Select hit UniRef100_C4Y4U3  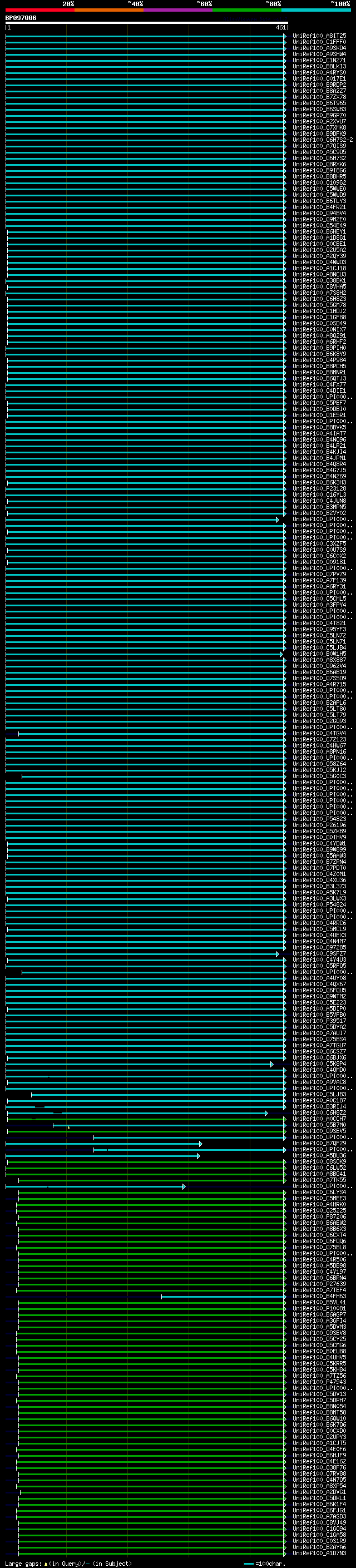pyautogui.click(x=319, y=960)
